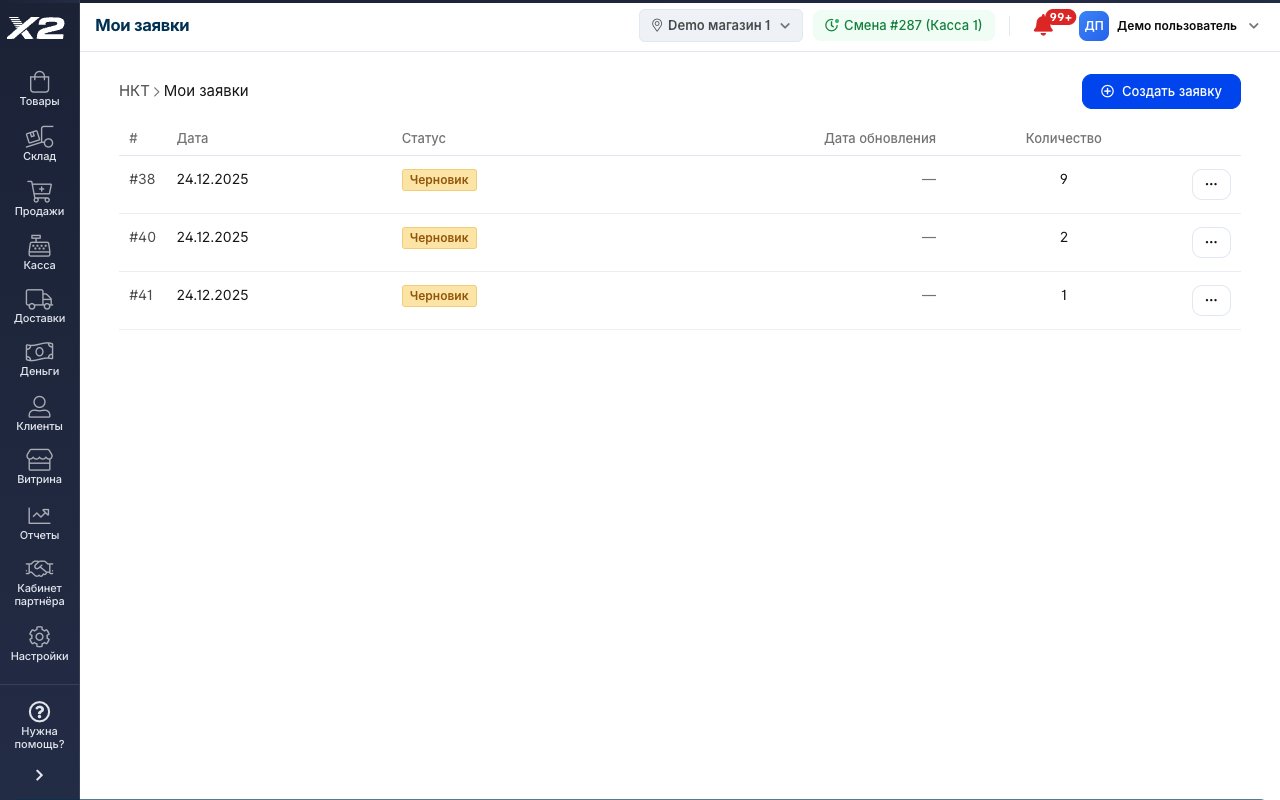Open the Продажи cart icon
The width and height of the screenshot is (1280, 800).
39,199
